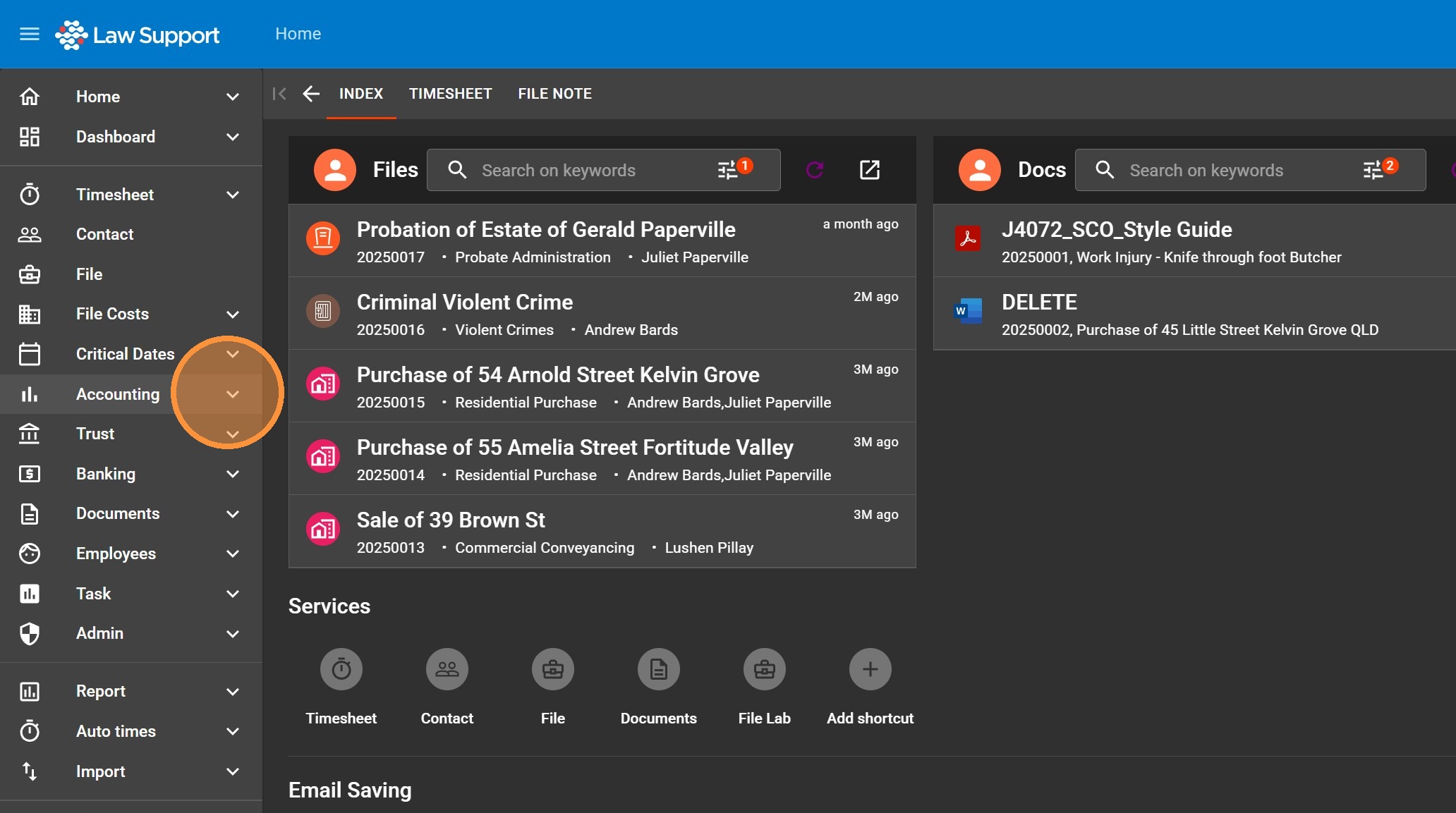Collapse panel with first-page arrow icon
Viewport: 1456px width, 813px height.
(279, 94)
